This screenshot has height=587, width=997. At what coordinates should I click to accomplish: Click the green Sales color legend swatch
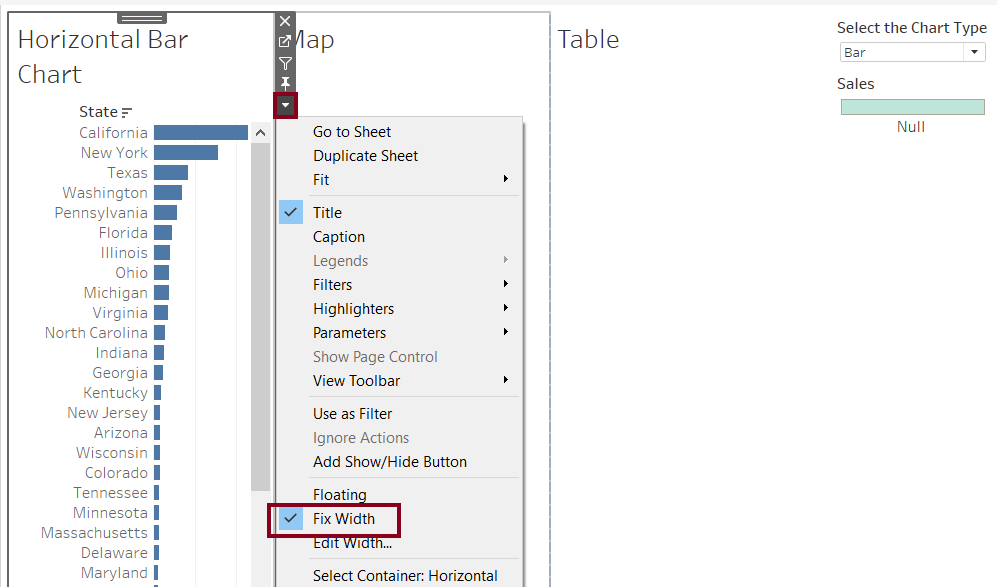[x=912, y=107]
